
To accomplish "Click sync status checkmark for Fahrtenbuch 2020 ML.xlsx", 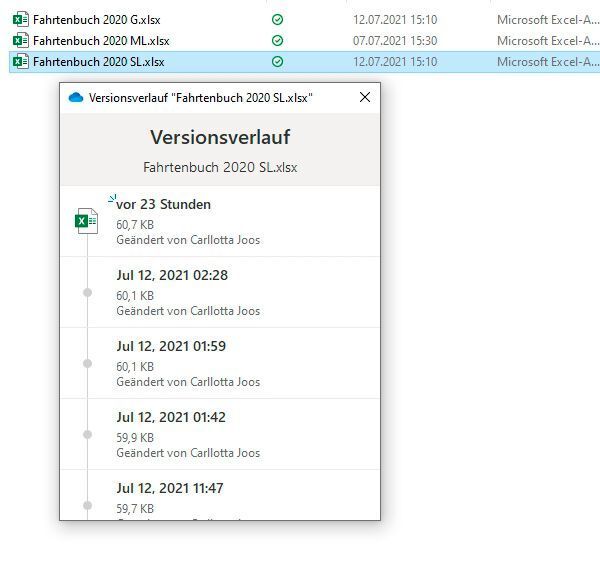I will click(x=277, y=40).
